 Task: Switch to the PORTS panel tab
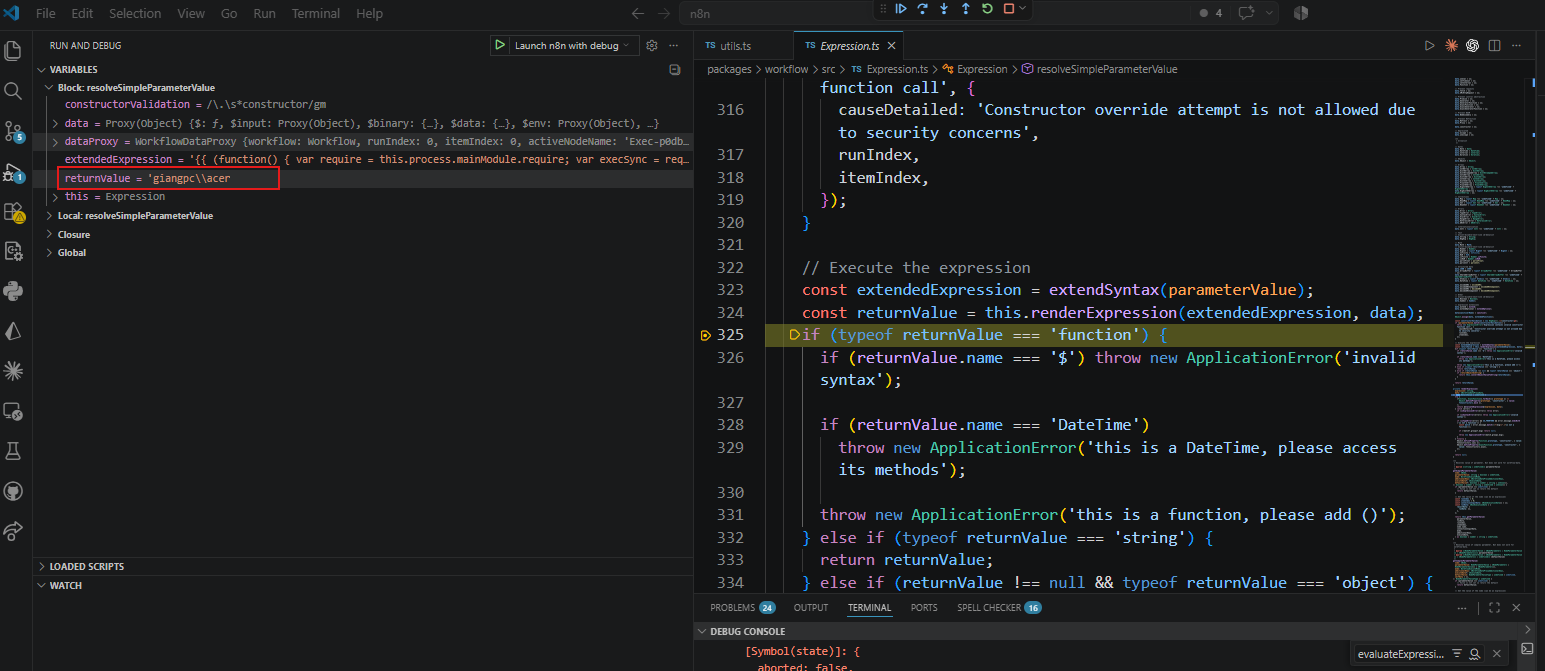pos(924,607)
